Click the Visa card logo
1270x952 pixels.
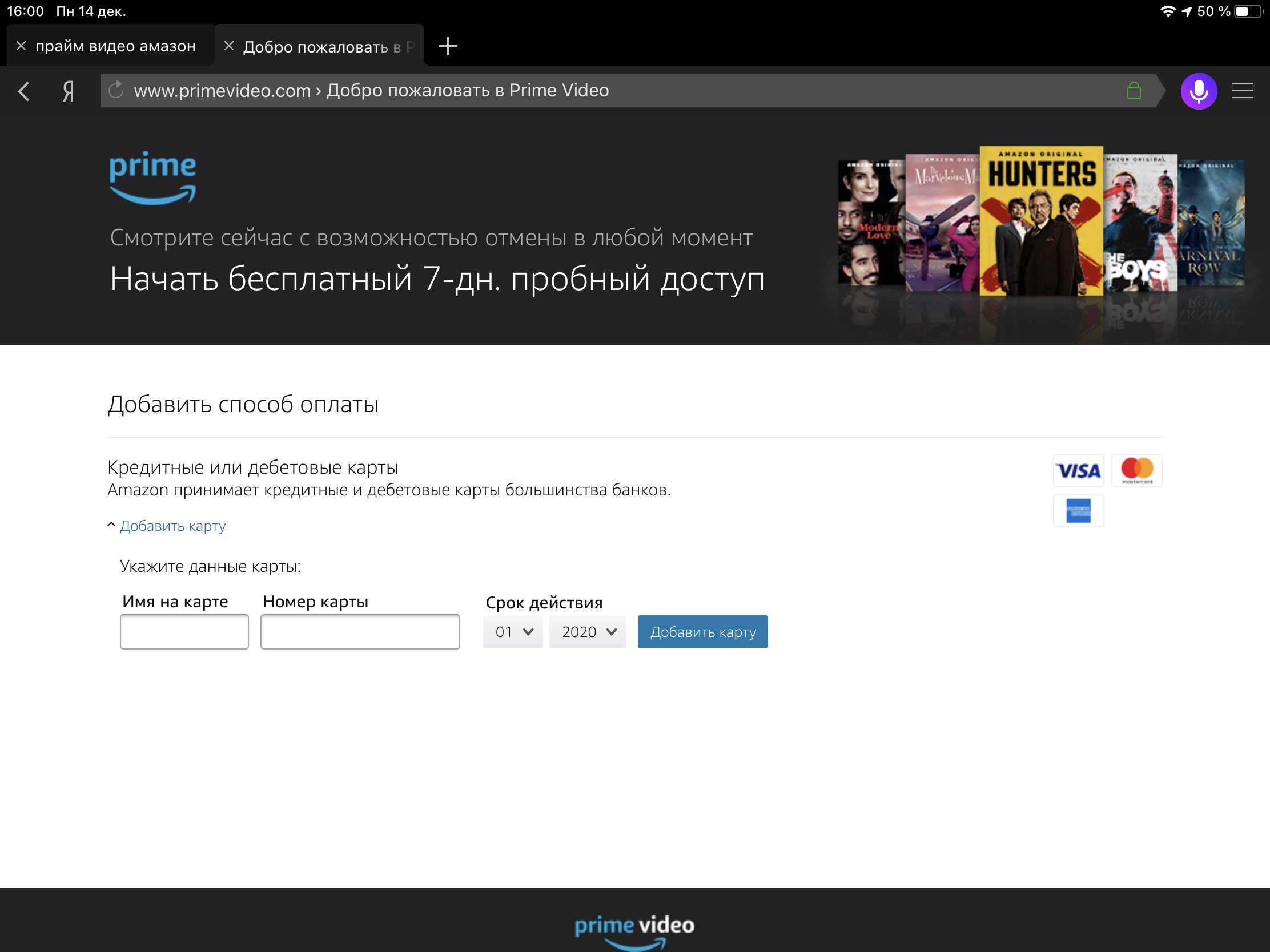pos(1078,471)
